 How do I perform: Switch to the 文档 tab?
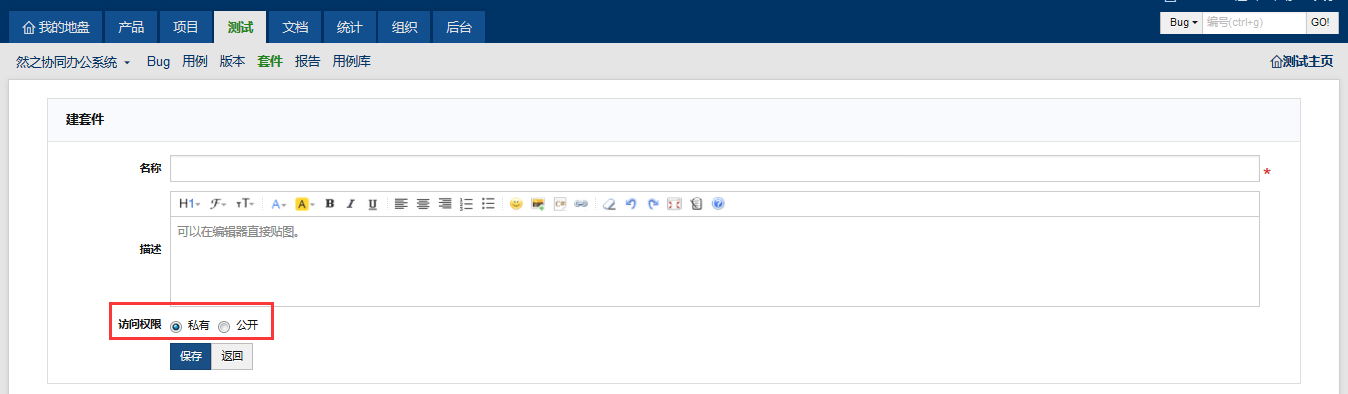[295, 27]
